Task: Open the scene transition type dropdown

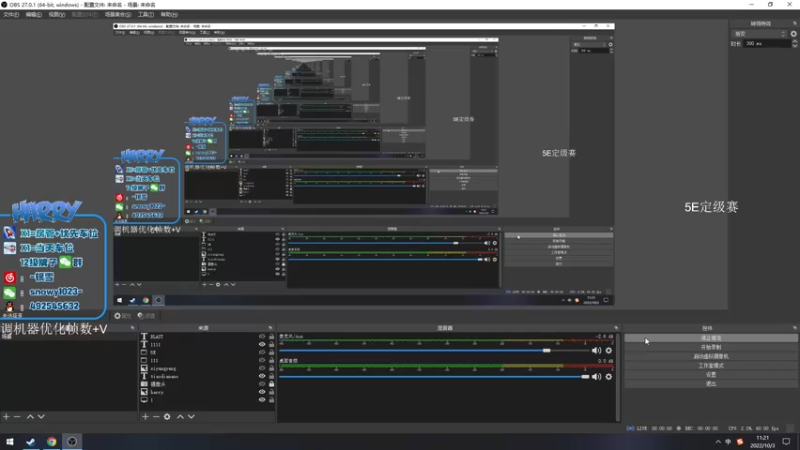Action: click(759, 34)
